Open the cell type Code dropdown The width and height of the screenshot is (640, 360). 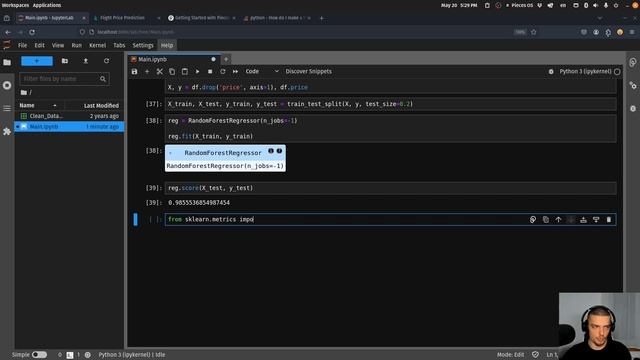click(262, 71)
